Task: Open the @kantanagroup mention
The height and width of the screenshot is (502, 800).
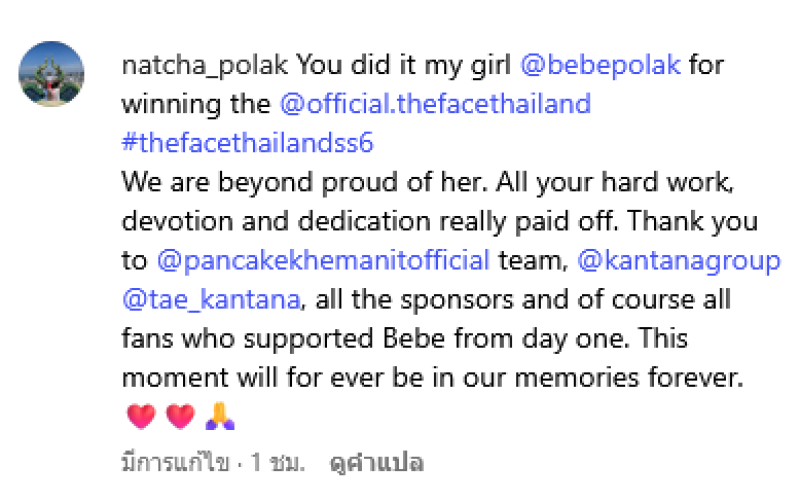Action: [678, 261]
